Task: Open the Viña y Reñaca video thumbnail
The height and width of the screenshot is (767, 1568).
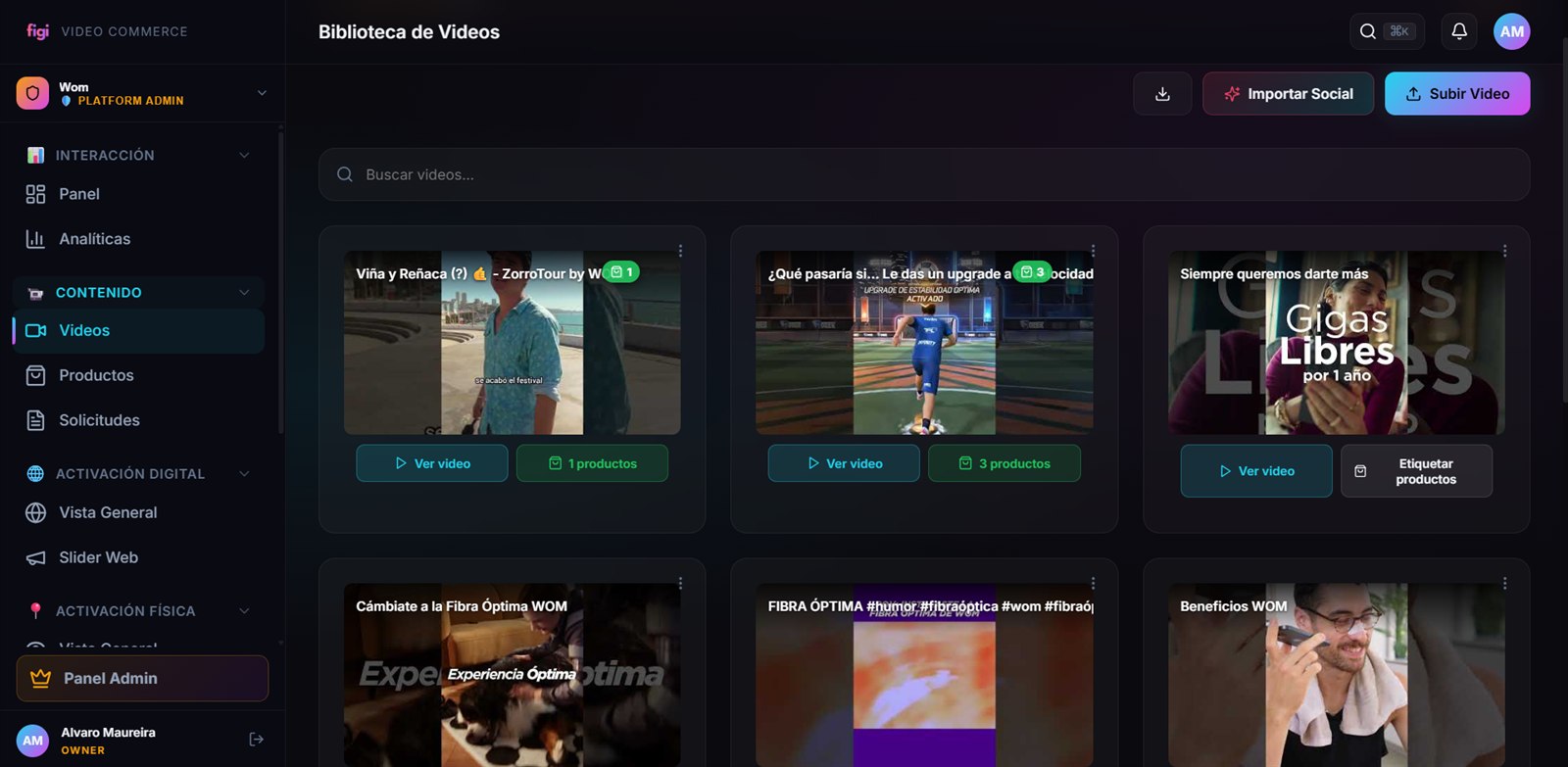Action: coord(512,343)
